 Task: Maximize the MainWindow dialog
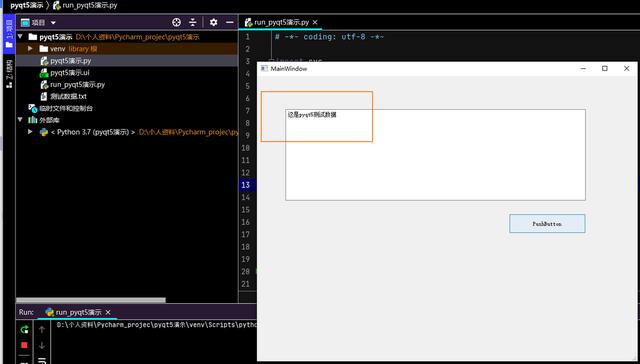[605, 69]
